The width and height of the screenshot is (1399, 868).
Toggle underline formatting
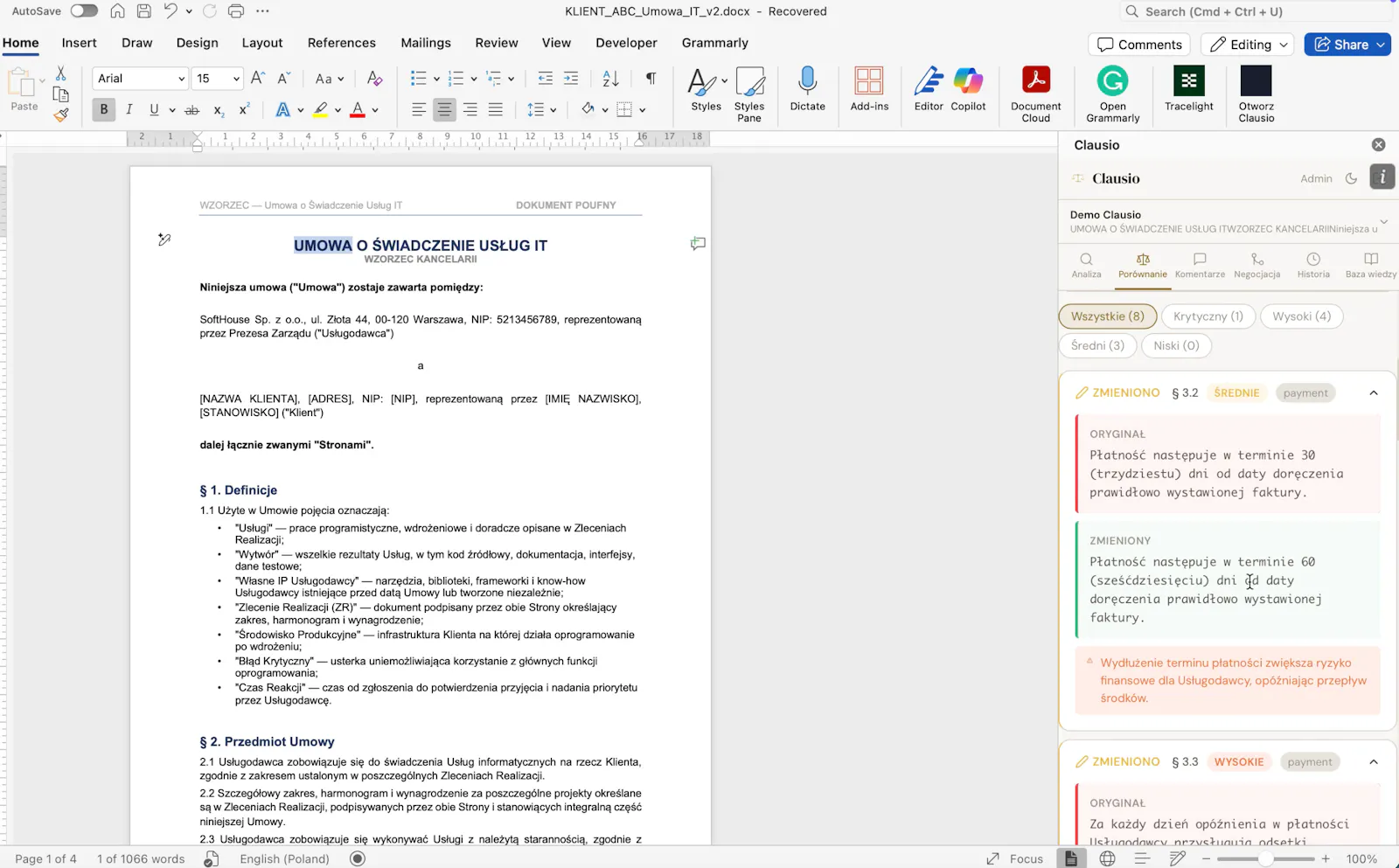154,110
